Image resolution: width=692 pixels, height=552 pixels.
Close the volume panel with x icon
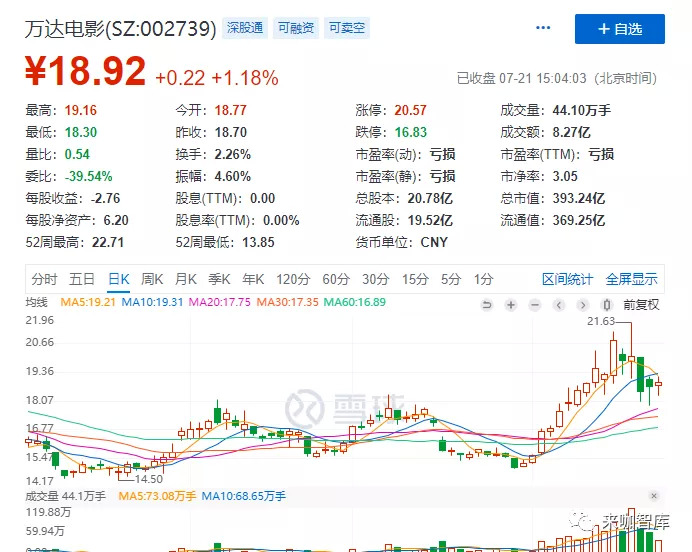click(x=654, y=496)
